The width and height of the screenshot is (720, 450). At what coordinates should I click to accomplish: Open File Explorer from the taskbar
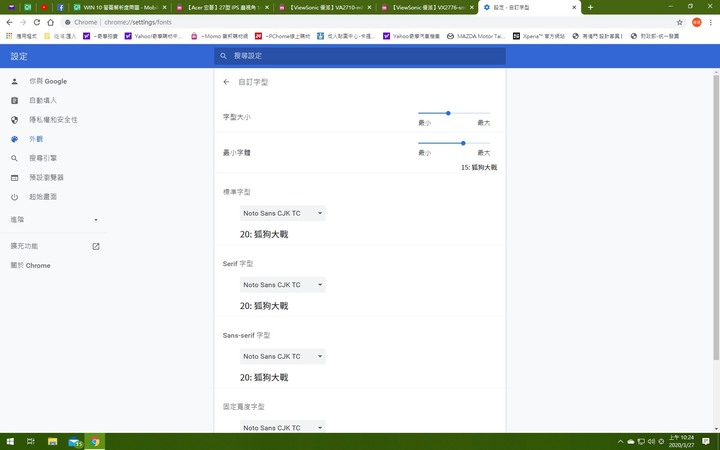tap(52, 442)
